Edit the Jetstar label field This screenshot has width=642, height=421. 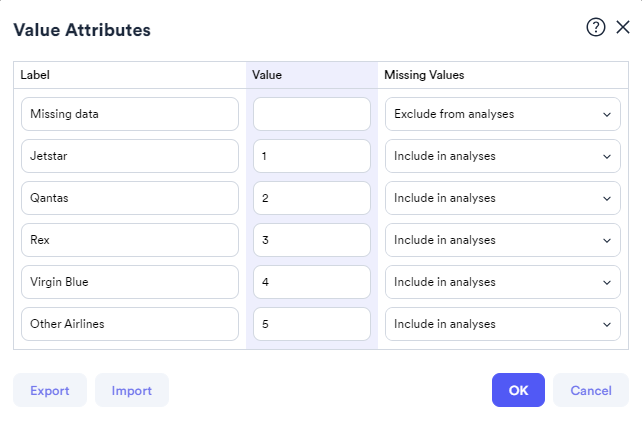[x=130, y=156]
